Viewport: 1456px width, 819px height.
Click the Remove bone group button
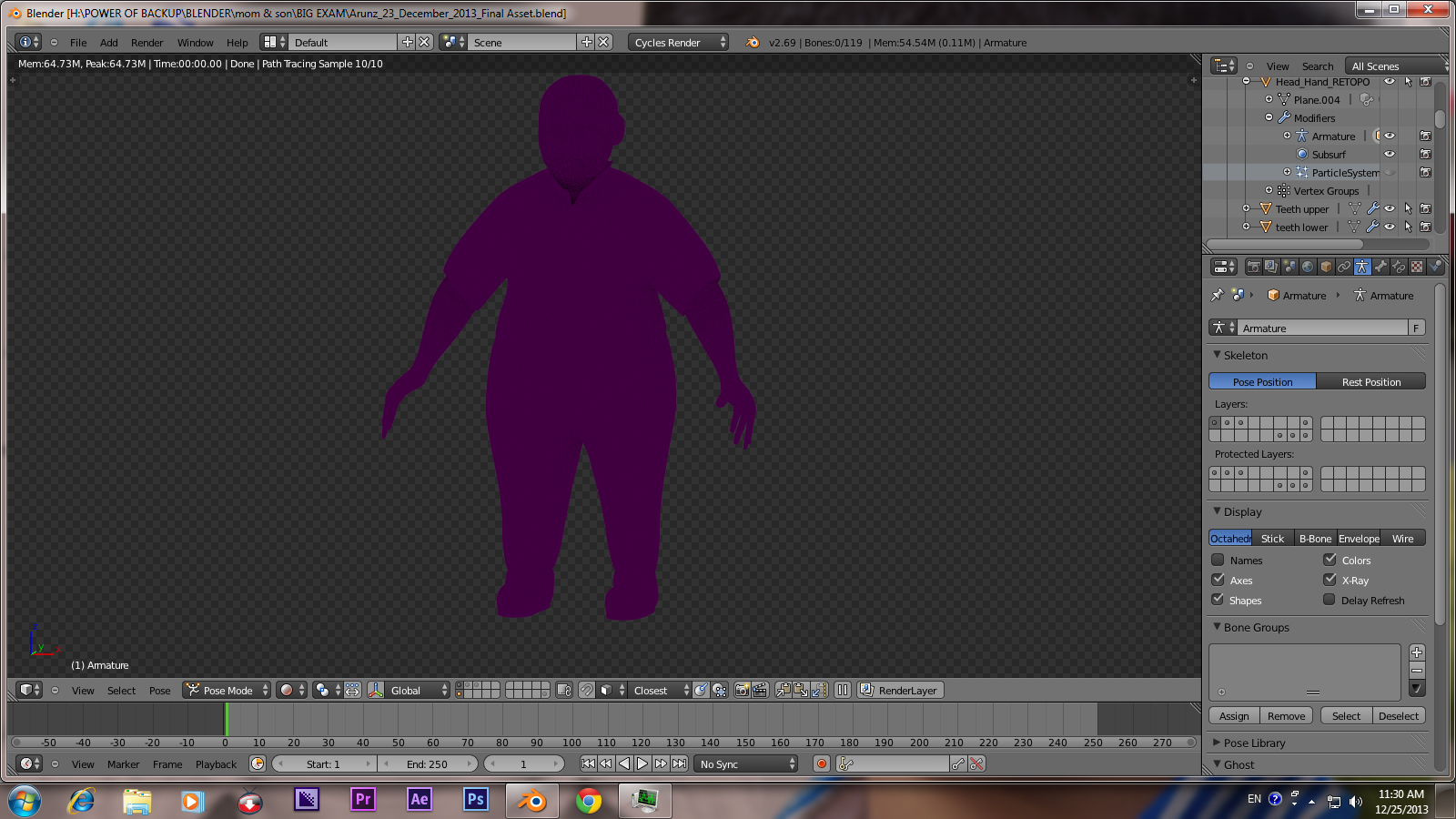point(1286,715)
